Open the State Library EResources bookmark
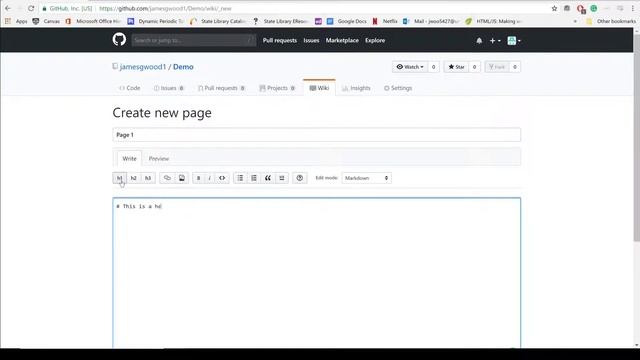Viewport: 640px width, 360px height. 281,21
